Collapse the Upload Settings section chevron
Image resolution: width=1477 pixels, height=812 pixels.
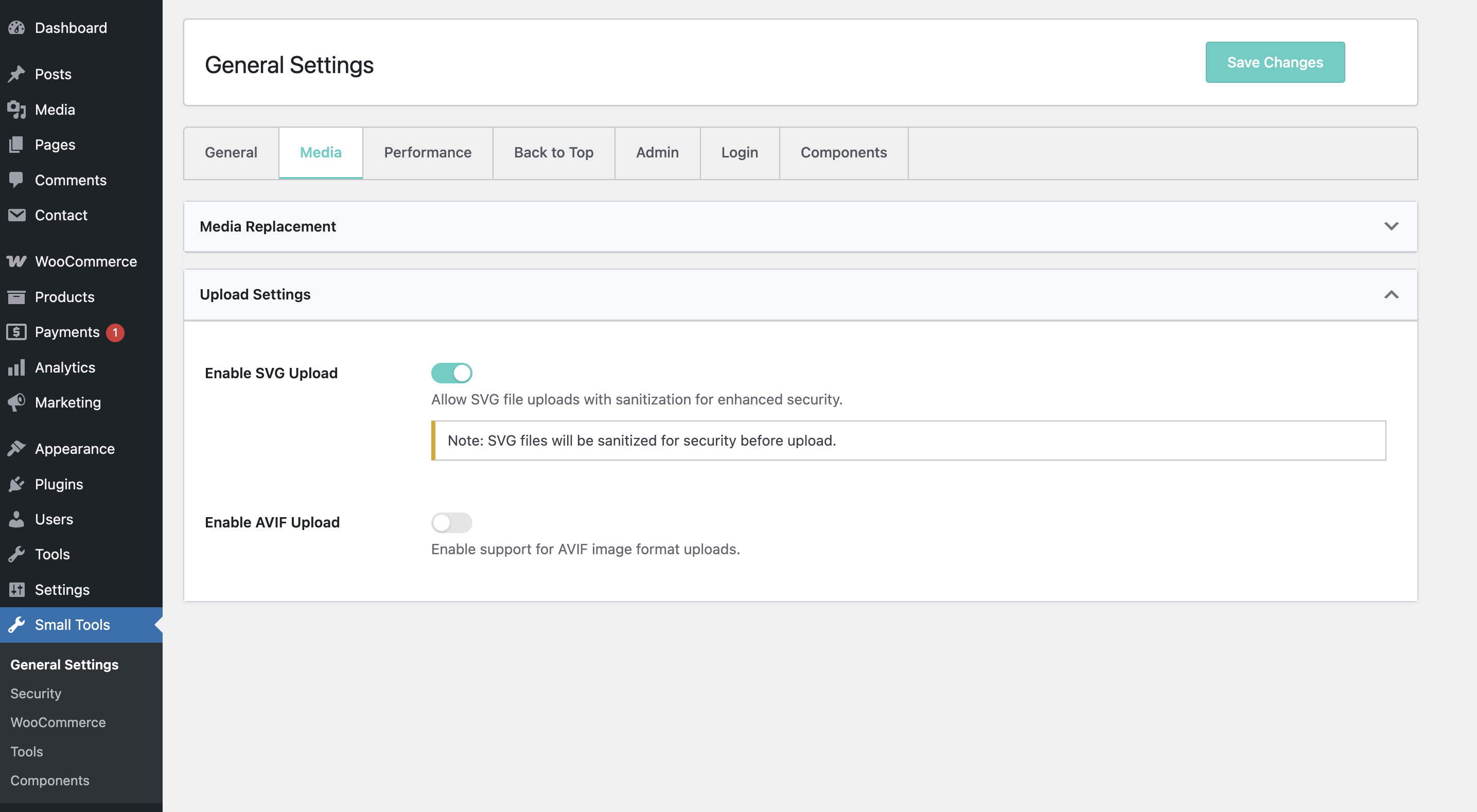pos(1391,295)
